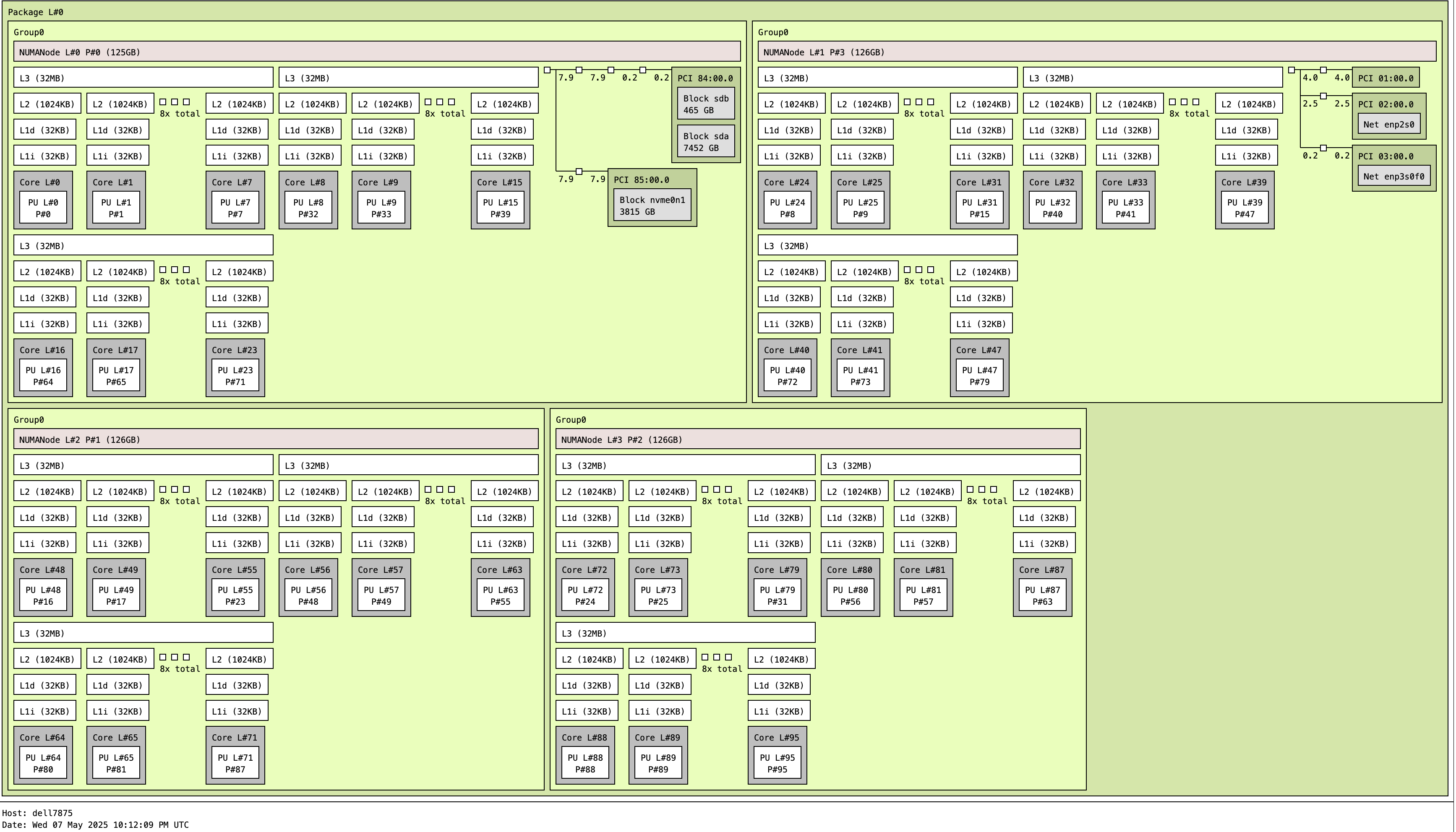The height and width of the screenshot is (832, 1456).
Task: Click the PCI 84:00.0 label
Action: [x=705, y=78]
